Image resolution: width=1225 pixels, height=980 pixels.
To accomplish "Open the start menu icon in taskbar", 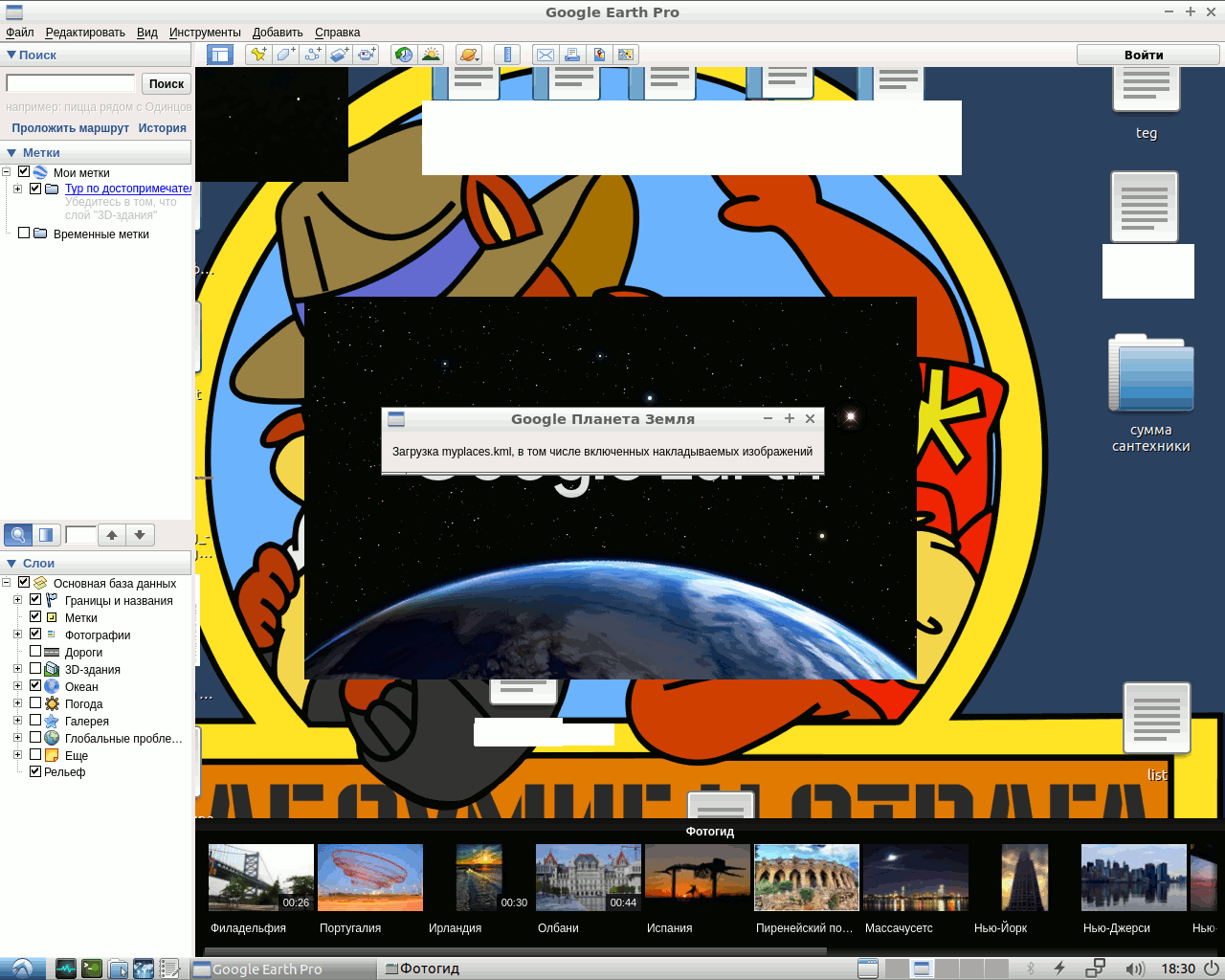I will pos(22,969).
